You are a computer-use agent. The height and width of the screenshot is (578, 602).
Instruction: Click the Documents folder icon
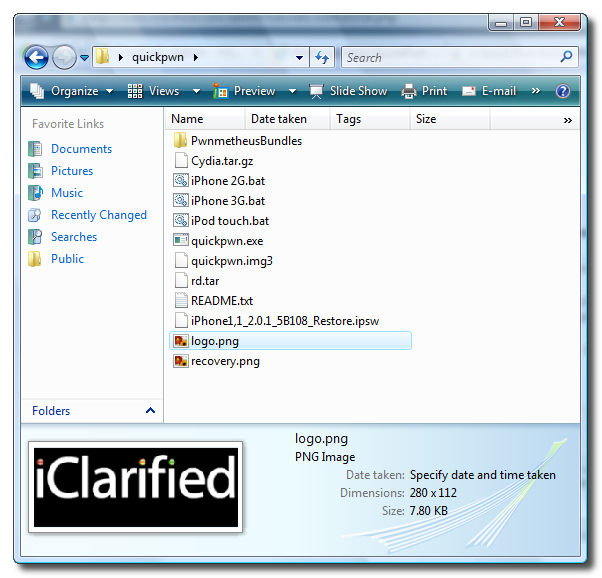point(35,149)
